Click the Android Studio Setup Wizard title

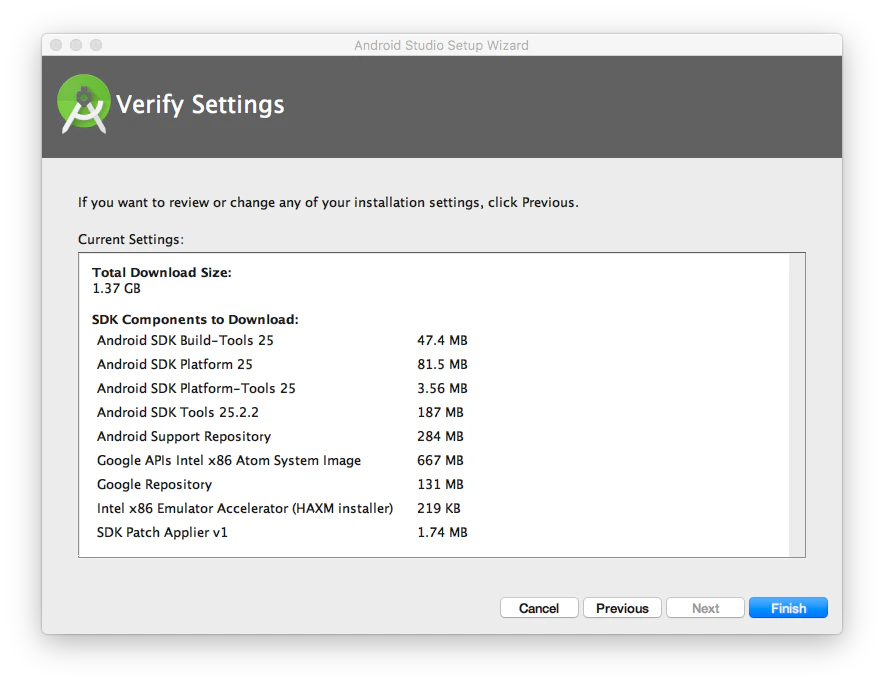point(441,45)
